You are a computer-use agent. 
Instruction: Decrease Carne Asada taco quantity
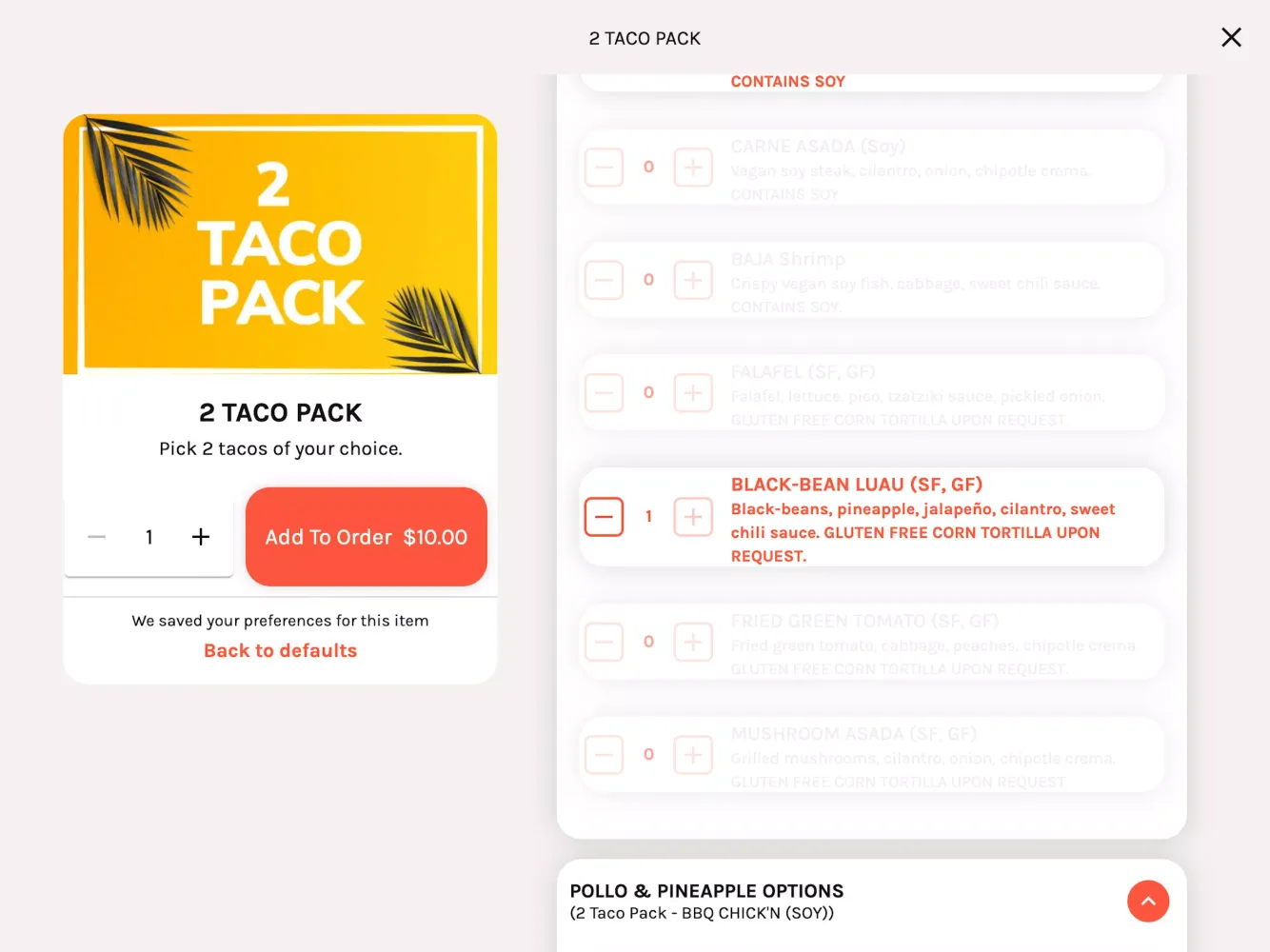pyautogui.click(x=604, y=168)
